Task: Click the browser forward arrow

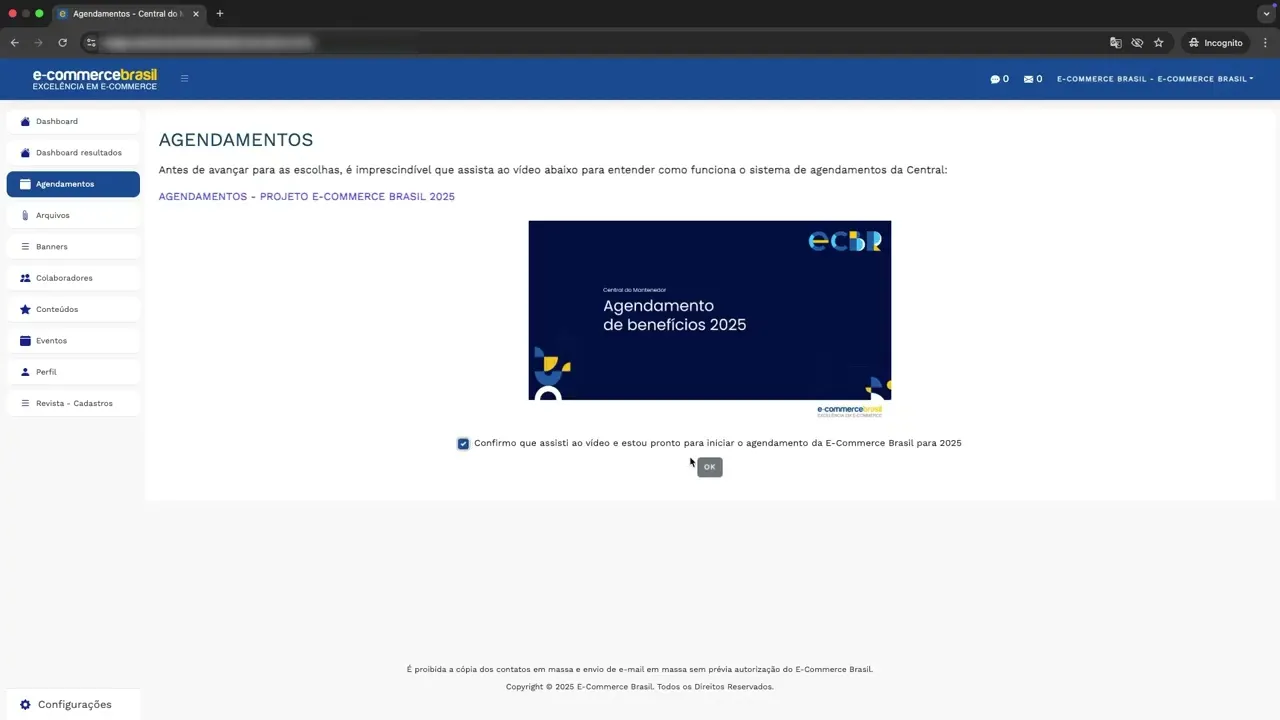Action: coord(38,43)
